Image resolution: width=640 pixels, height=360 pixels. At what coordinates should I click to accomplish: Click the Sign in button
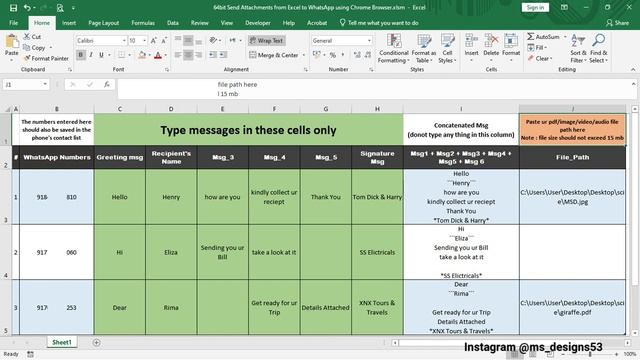[x=535, y=7]
